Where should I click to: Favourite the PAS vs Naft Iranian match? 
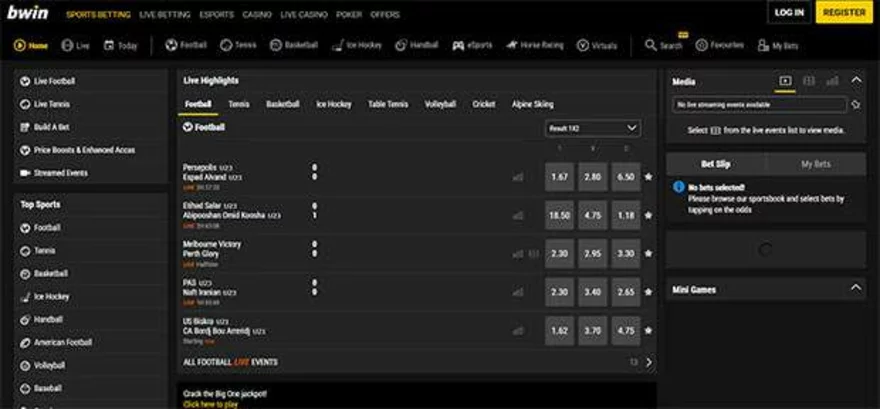648,292
